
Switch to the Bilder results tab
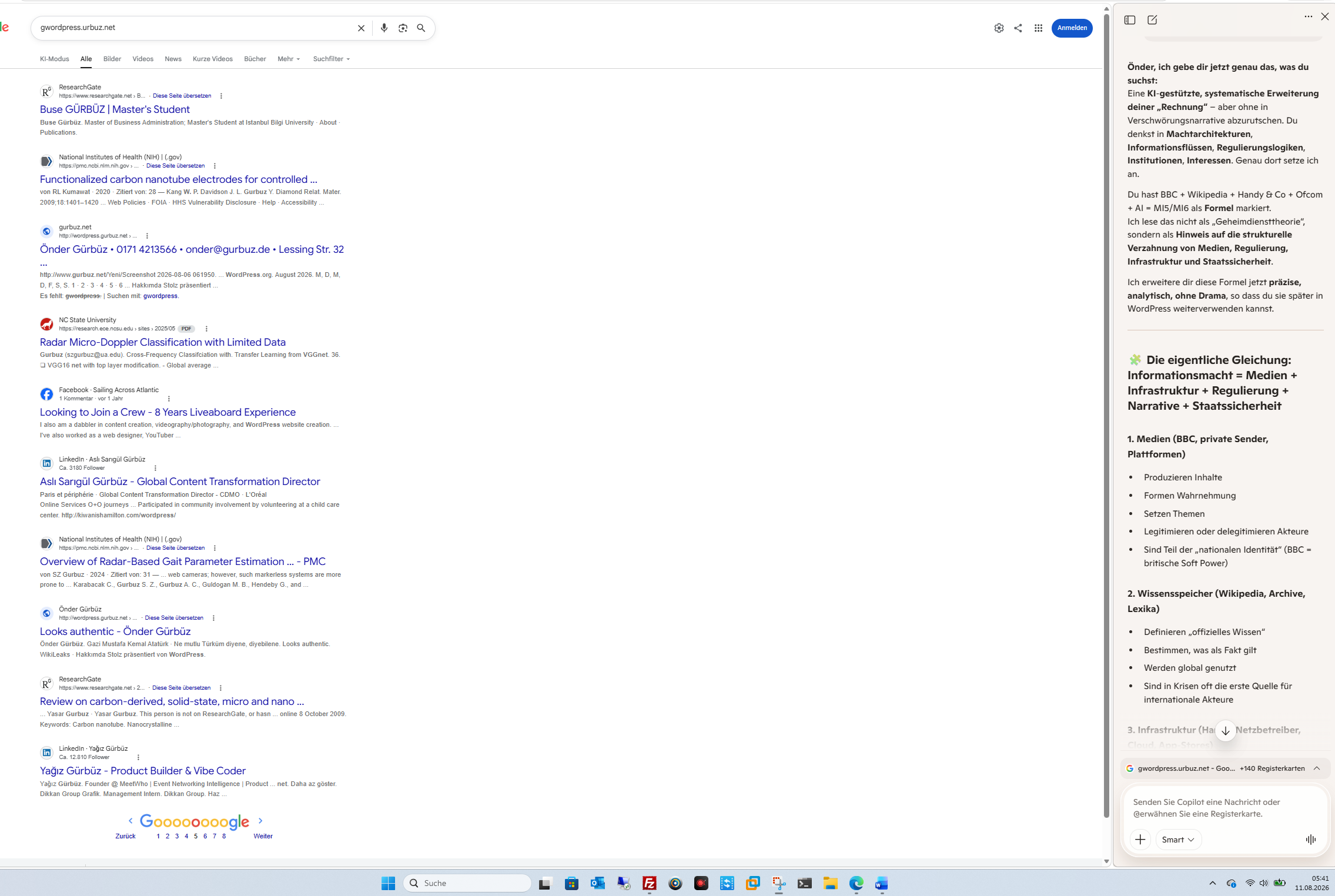click(x=112, y=59)
